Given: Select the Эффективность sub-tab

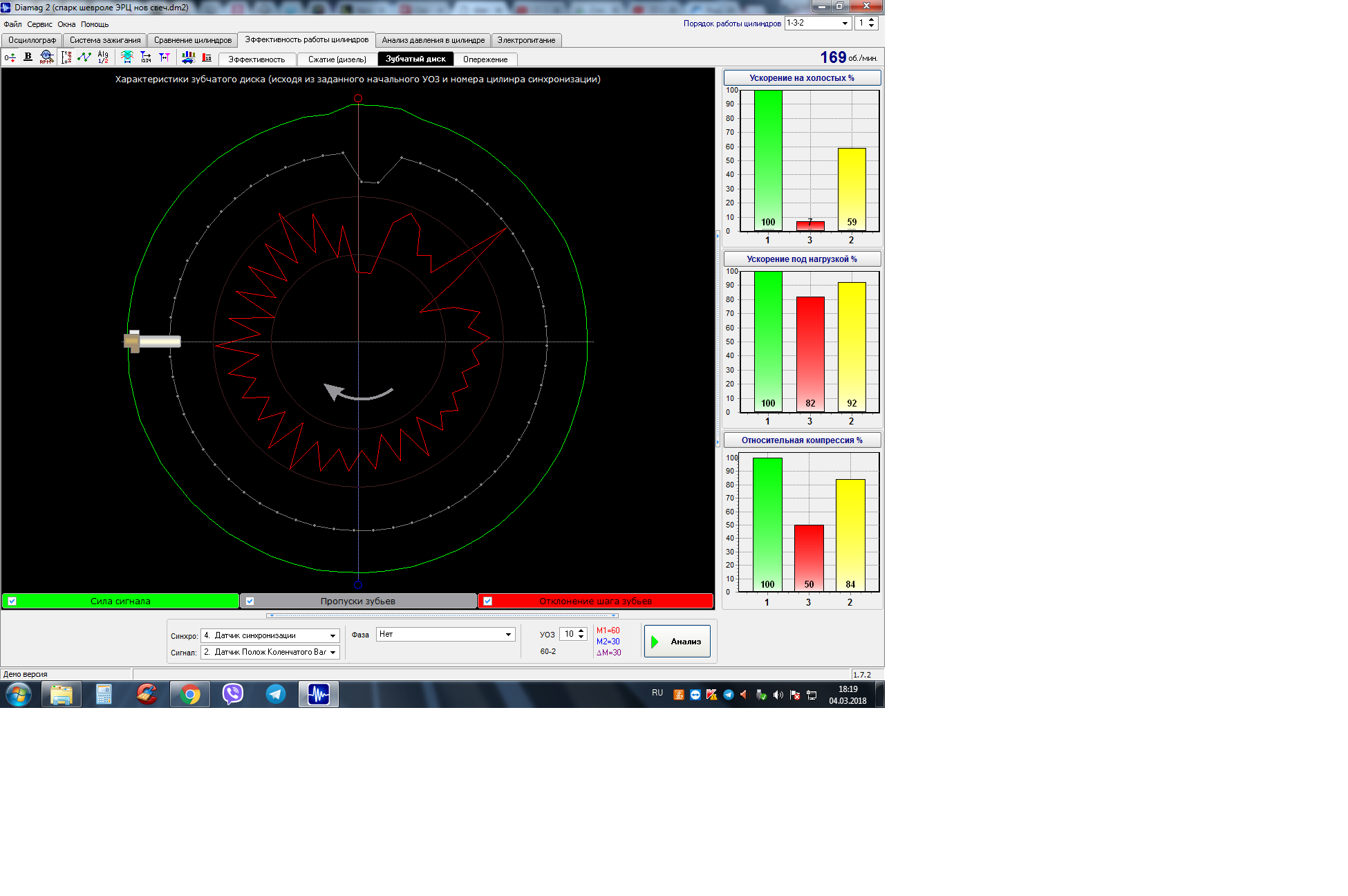Looking at the screenshot, I should (256, 59).
